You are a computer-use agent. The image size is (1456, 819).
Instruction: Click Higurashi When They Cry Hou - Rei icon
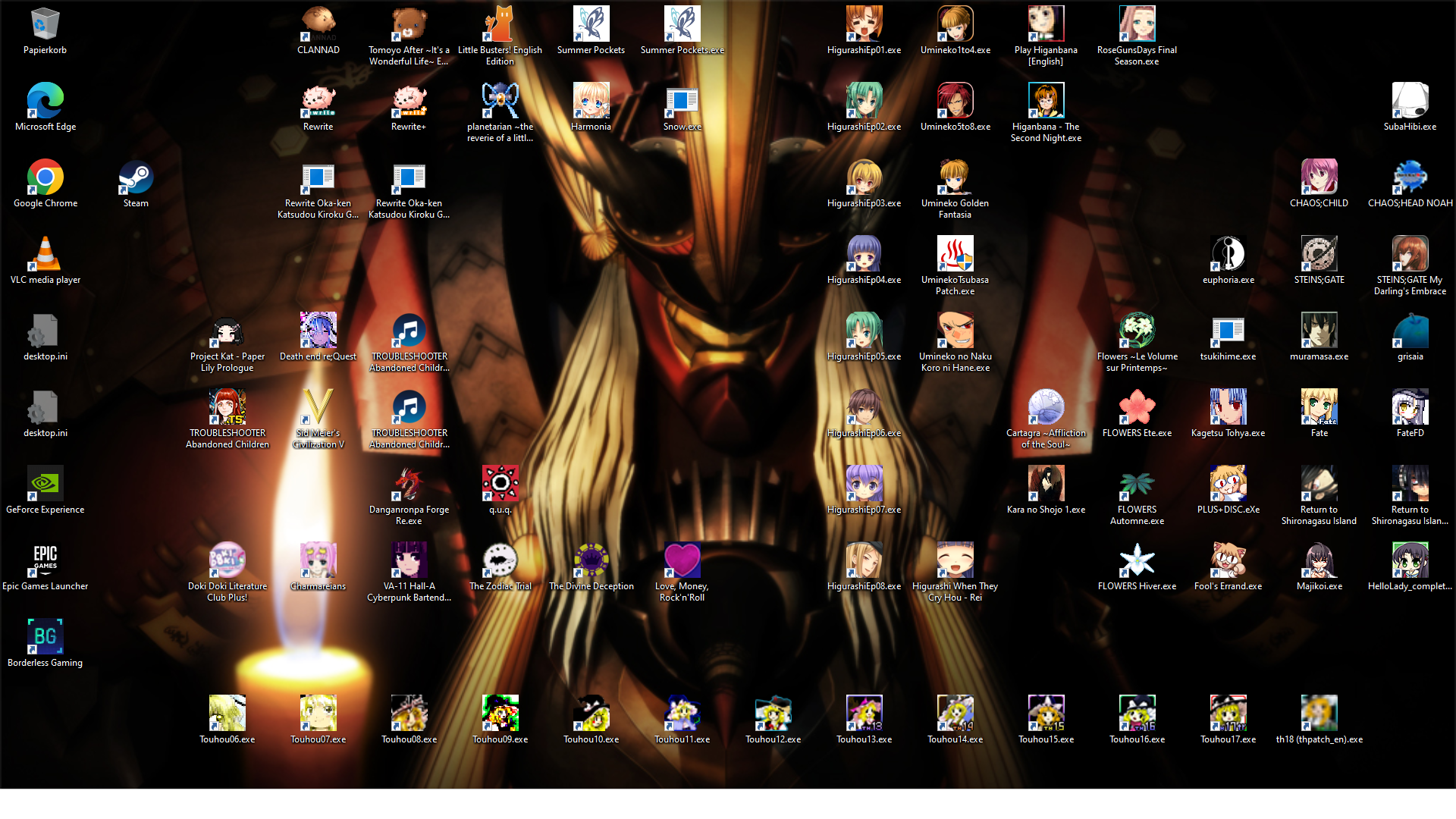pos(955,560)
